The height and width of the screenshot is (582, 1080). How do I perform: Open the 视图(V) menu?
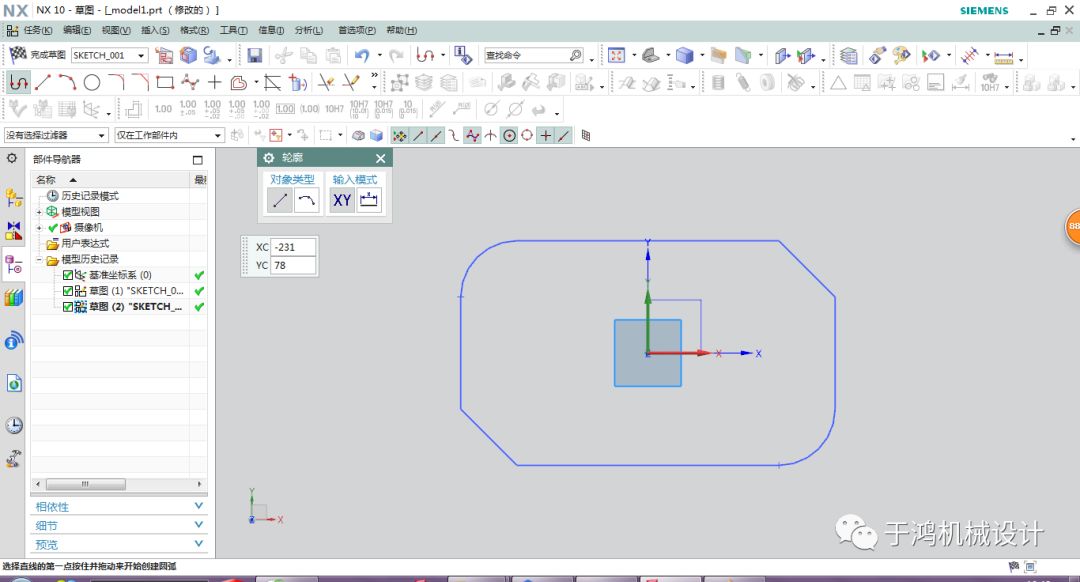tap(116, 30)
